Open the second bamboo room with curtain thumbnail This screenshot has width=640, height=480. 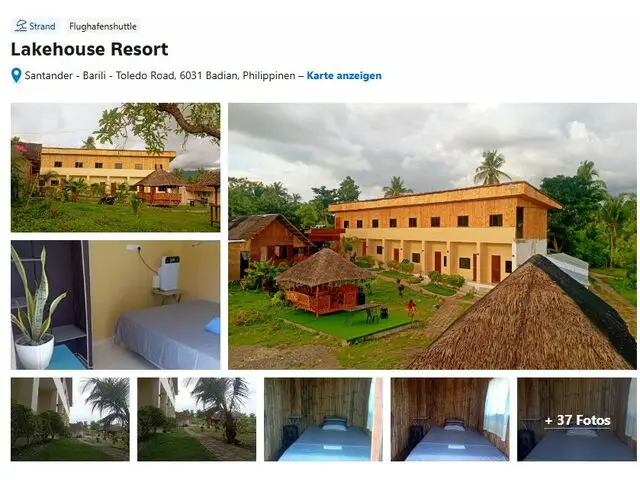click(x=450, y=419)
